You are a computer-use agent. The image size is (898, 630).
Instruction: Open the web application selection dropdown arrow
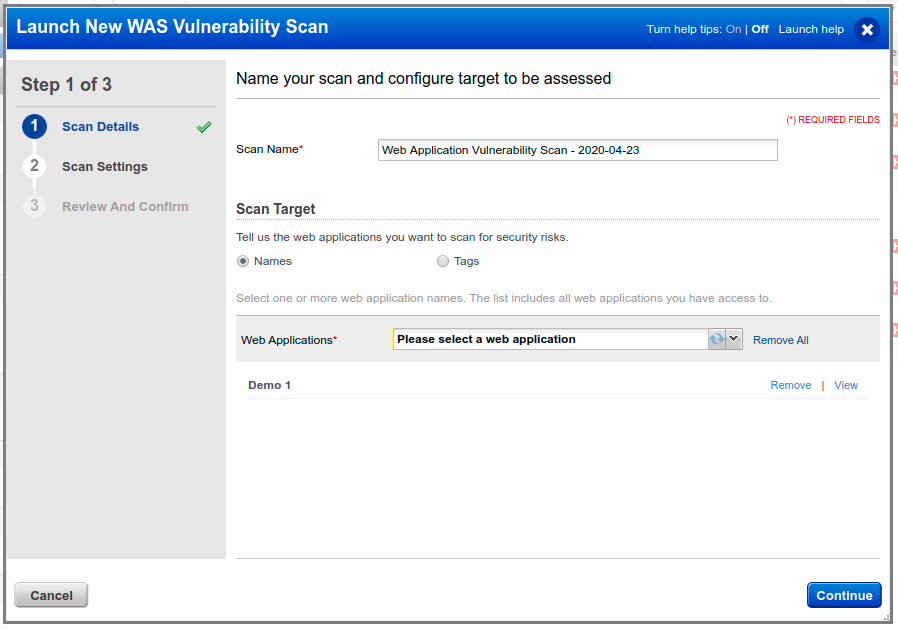pos(734,339)
